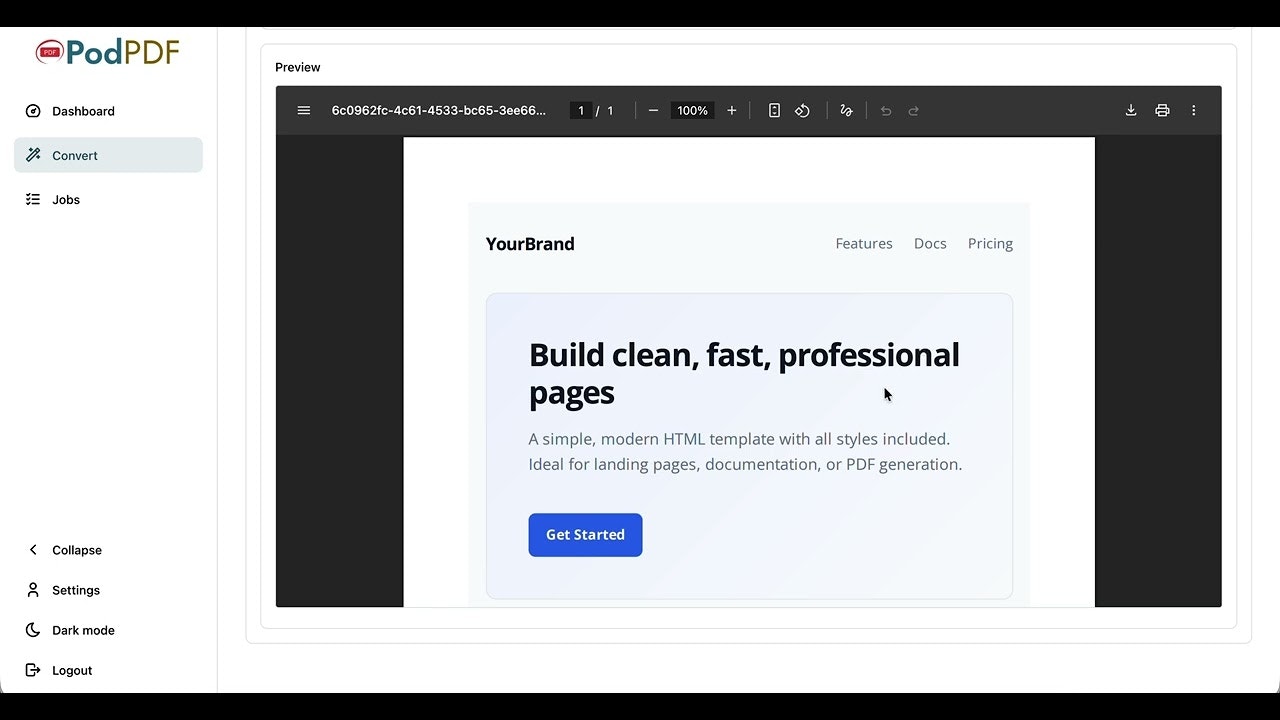Click the undo arrow in the viewer toolbar

(x=885, y=110)
